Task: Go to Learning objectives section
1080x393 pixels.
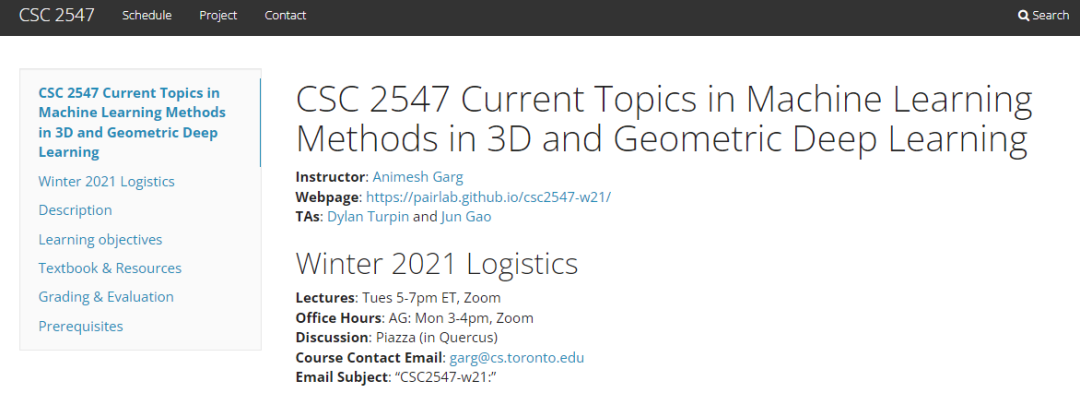Action: (101, 240)
